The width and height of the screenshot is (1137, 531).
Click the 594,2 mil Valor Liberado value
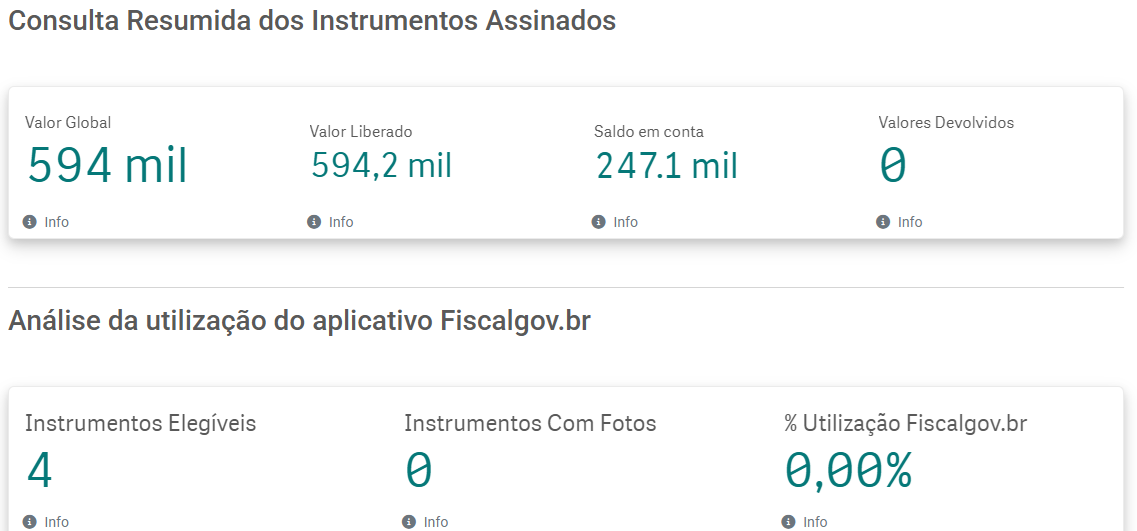click(x=381, y=165)
